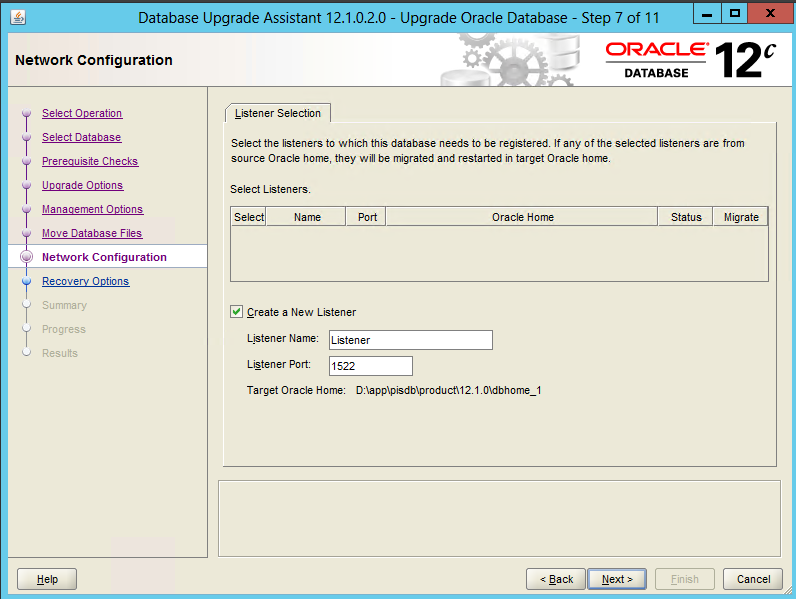This screenshot has width=796, height=599.
Task: Click the Oracle Home column header
Action: coord(522,217)
